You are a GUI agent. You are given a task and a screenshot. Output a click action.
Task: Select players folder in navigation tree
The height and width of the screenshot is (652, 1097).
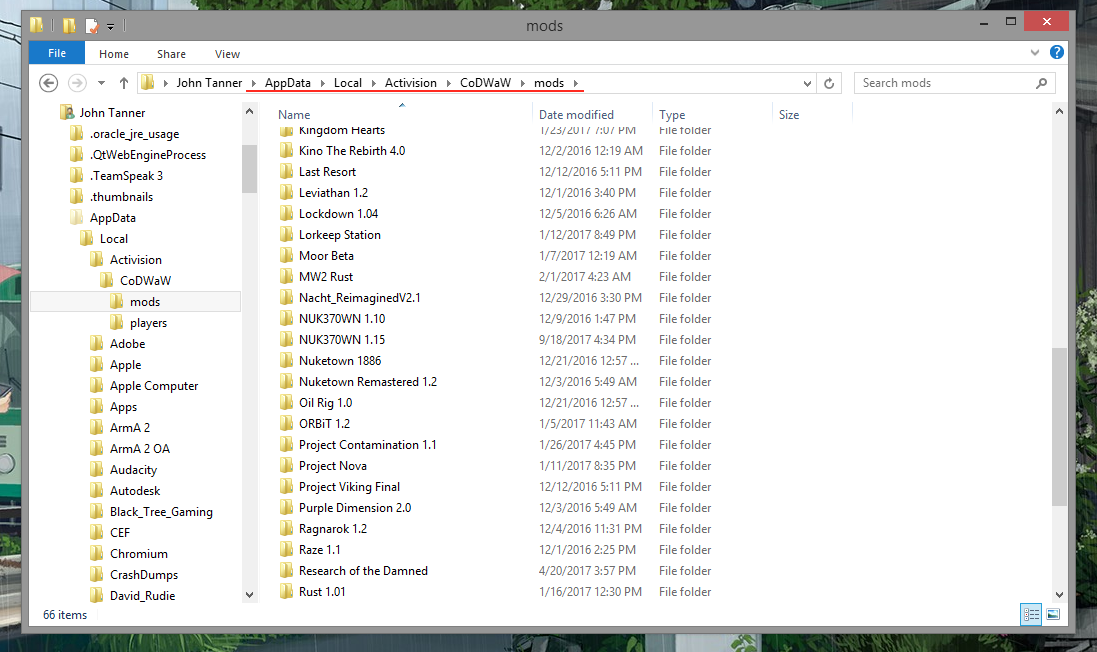coord(148,323)
